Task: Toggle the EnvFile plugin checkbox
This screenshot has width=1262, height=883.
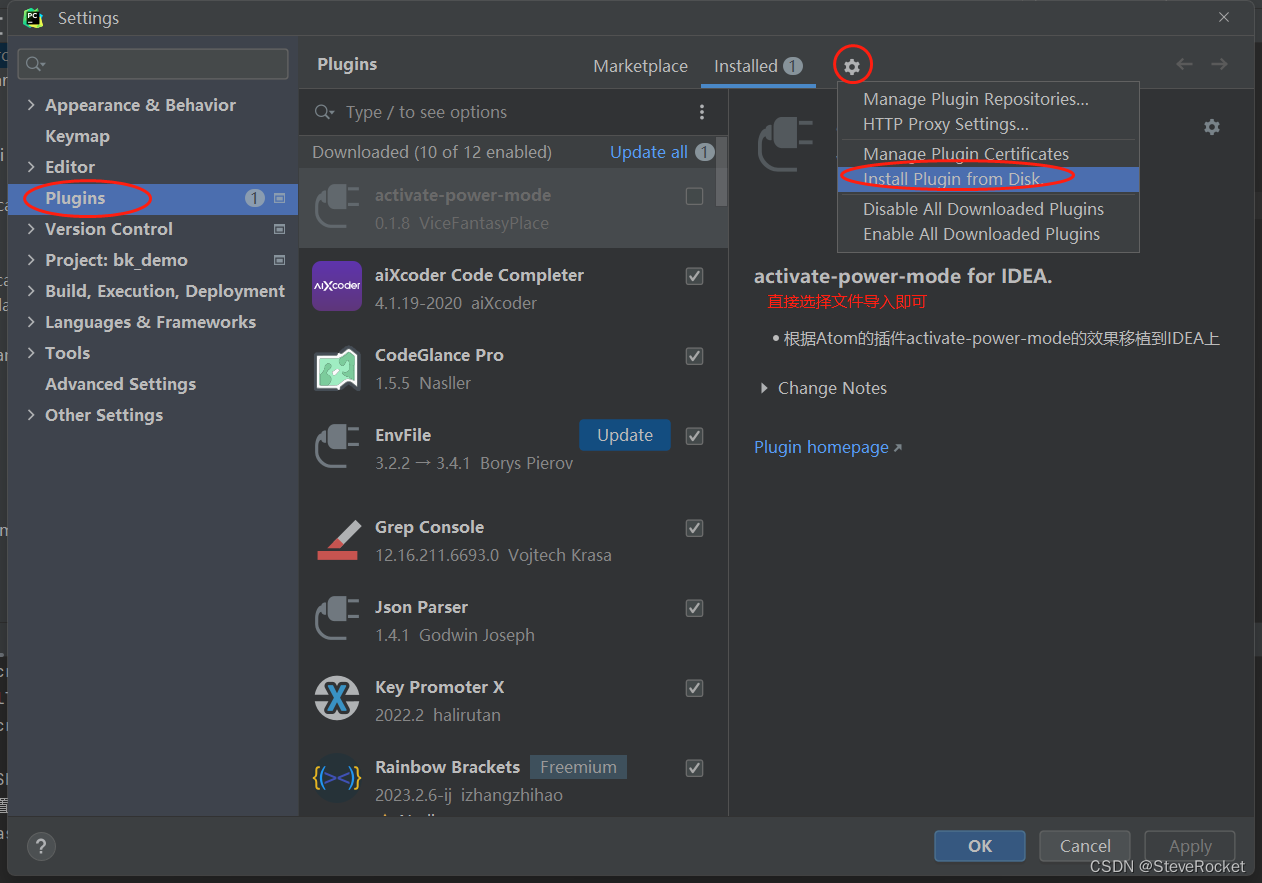Action: click(694, 436)
